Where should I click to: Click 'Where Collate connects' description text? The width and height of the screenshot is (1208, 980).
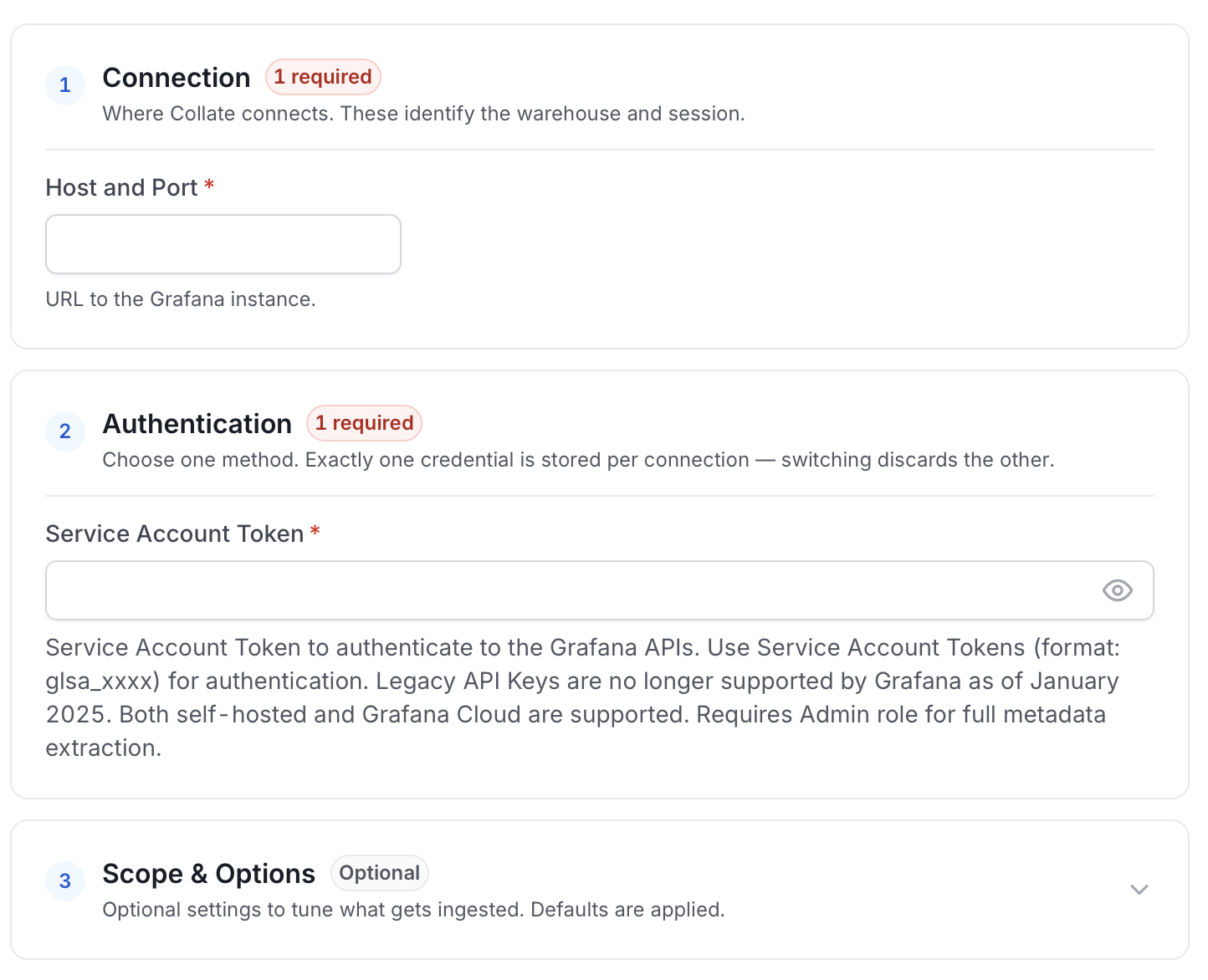pyautogui.click(x=423, y=114)
